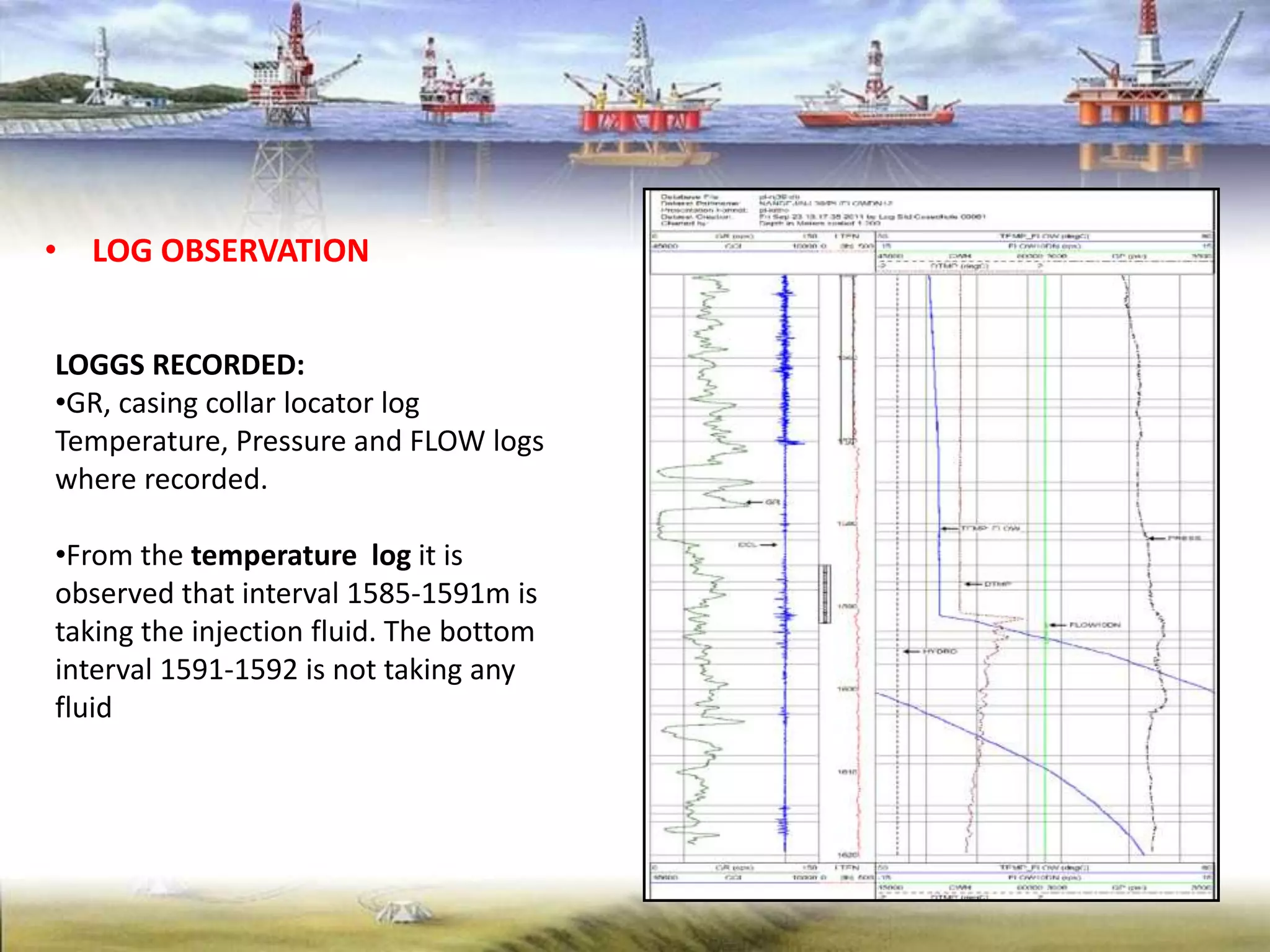
Task: Click the 1600 depth marker label
Action: click(x=847, y=689)
